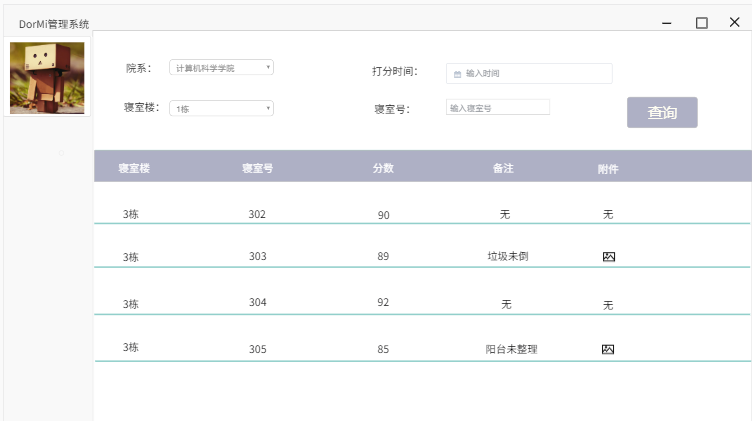Maximize the DorMi window
This screenshot has width=752, height=421.
point(702,23)
